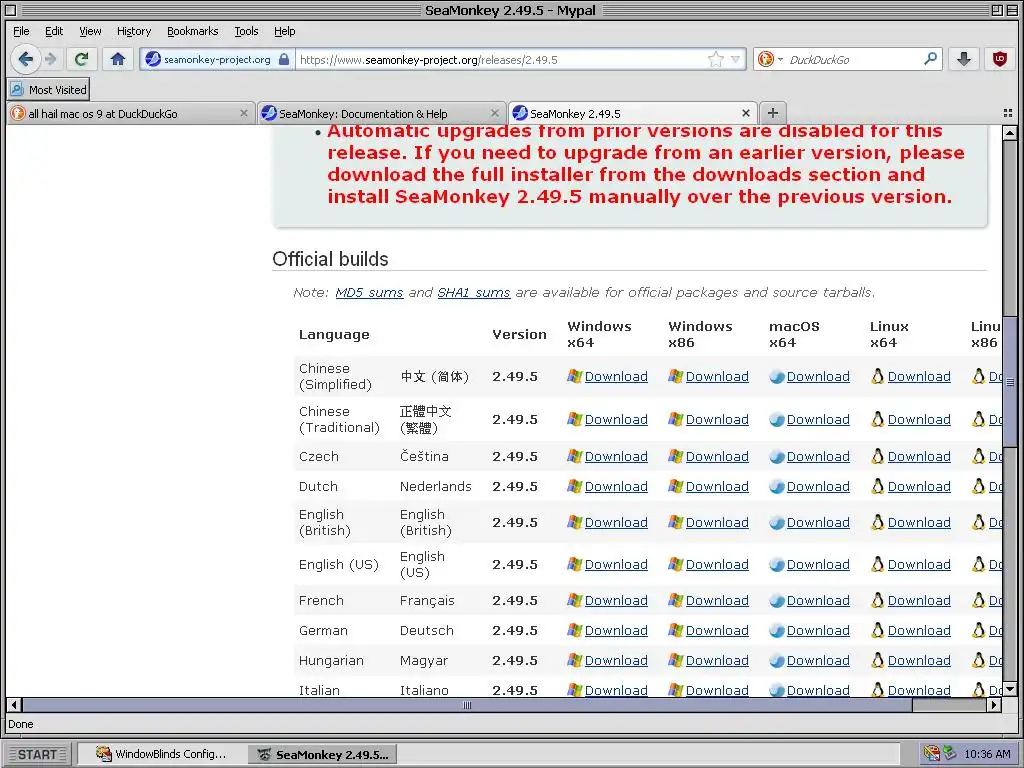1024x768 pixels.
Task: Open the DuckDuckGo search engine selector
Action: click(769, 59)
